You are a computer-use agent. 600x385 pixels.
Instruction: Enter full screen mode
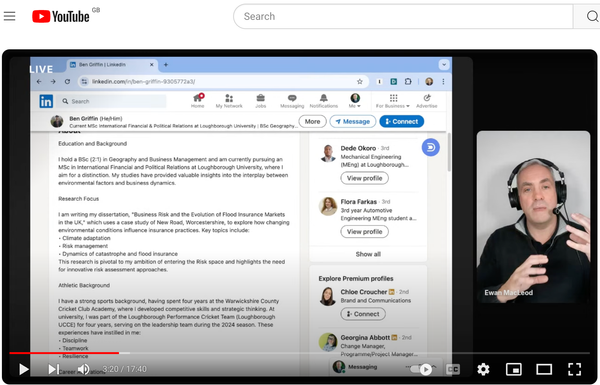coord(574,369)
